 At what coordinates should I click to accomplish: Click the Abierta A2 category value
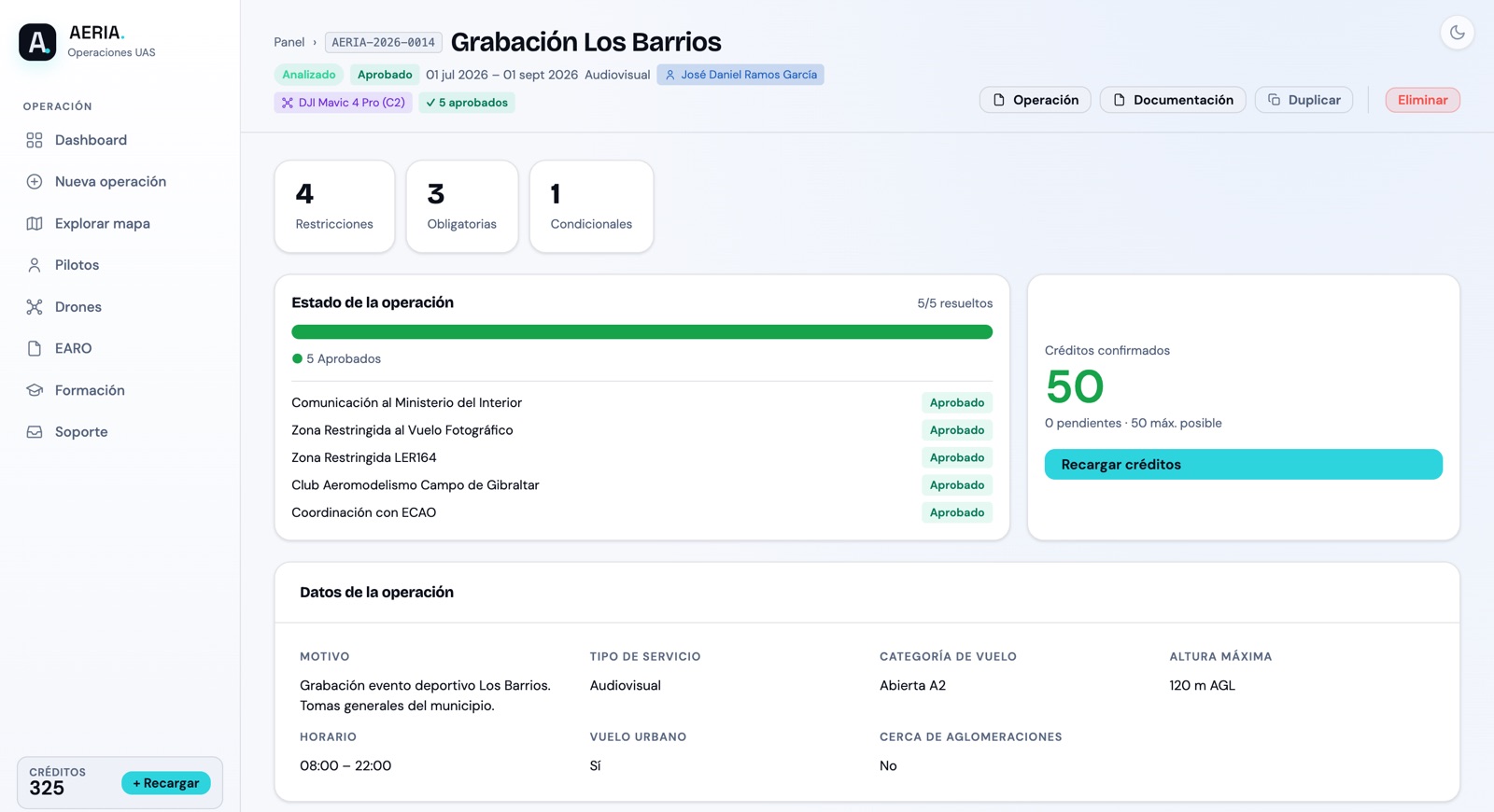click(x=912, y=685)
